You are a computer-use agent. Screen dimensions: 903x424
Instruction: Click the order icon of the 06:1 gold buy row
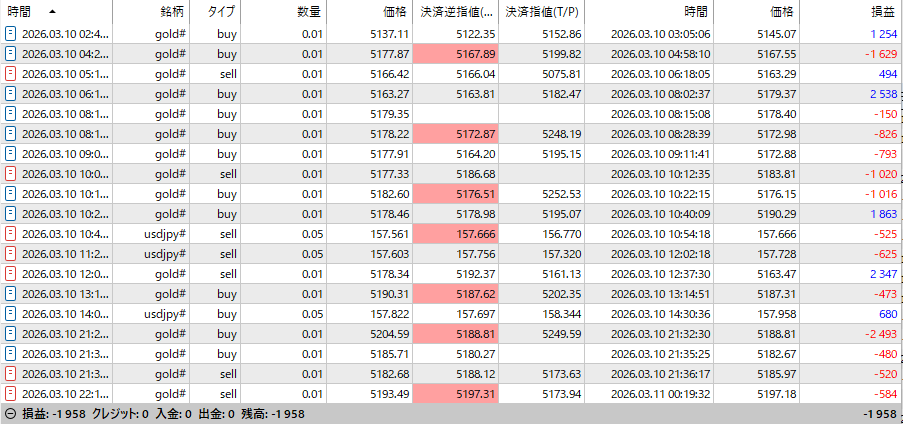11,94
